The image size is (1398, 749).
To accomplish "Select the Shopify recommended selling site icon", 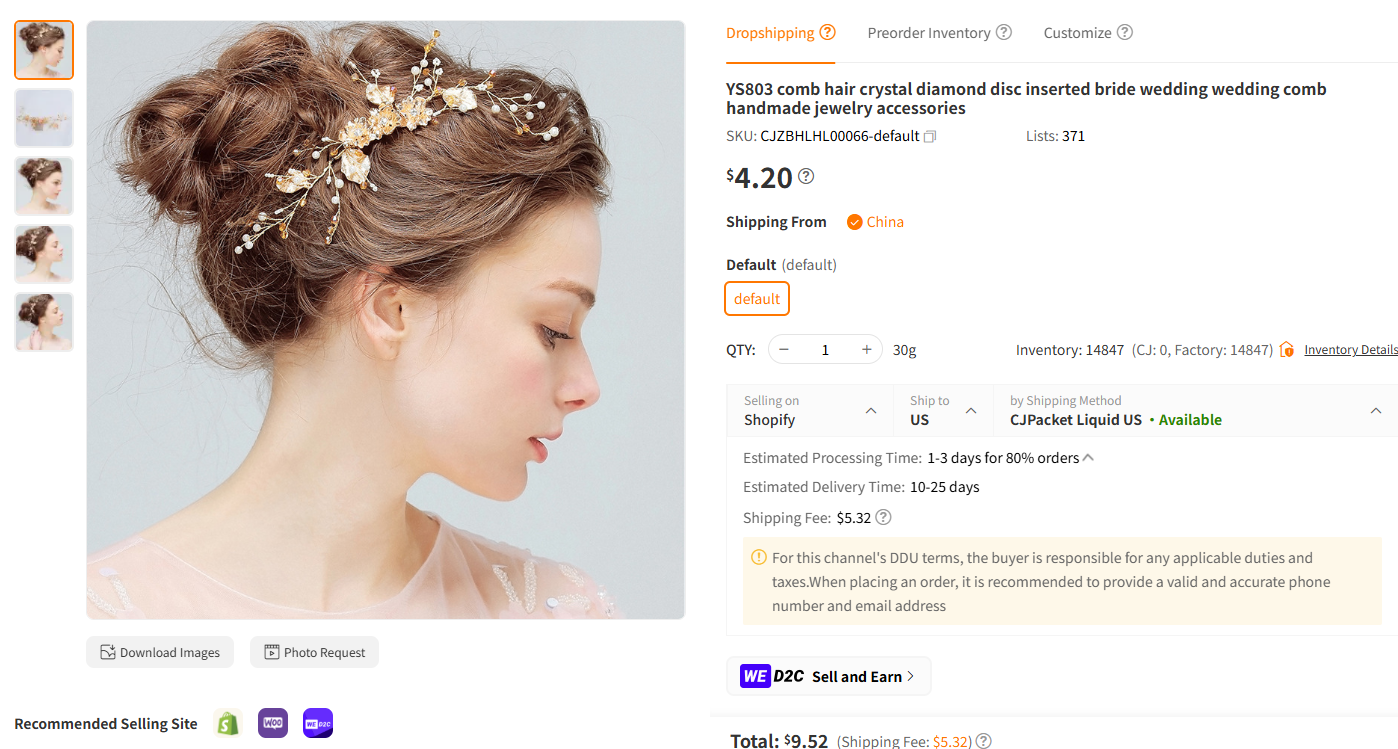I will coord(227,722).
